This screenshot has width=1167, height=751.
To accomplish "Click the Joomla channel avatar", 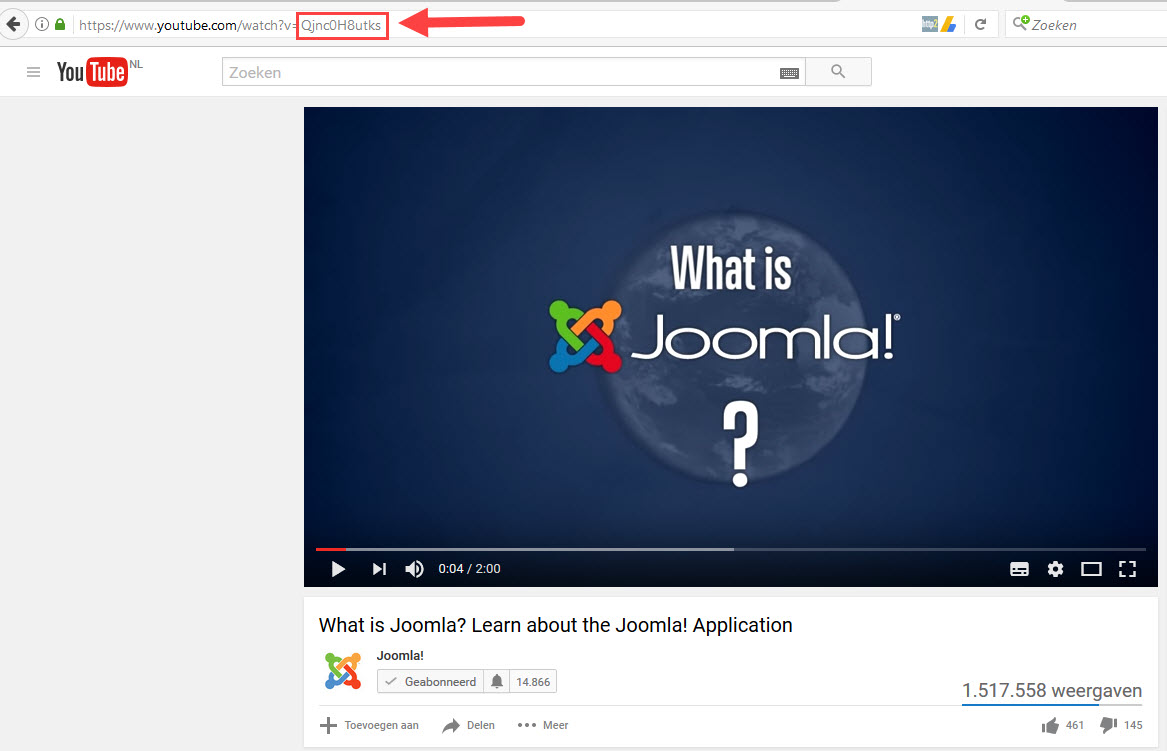I will click(343, 671).
